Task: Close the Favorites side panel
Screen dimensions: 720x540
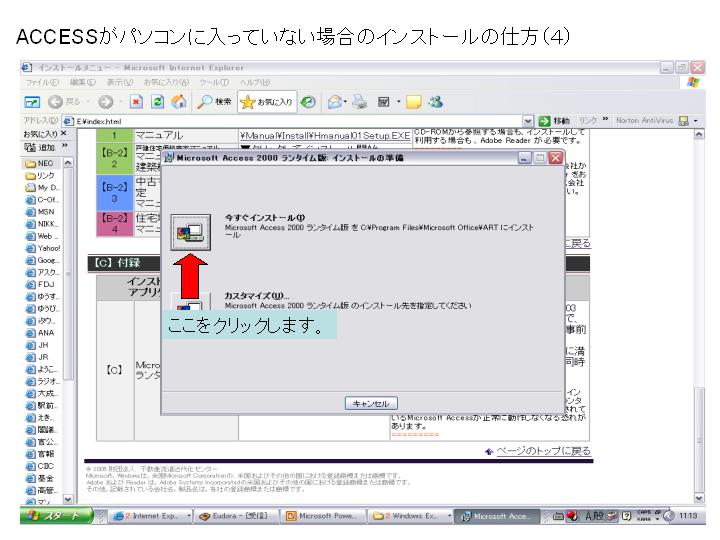Action: click(x=64, y=133)
